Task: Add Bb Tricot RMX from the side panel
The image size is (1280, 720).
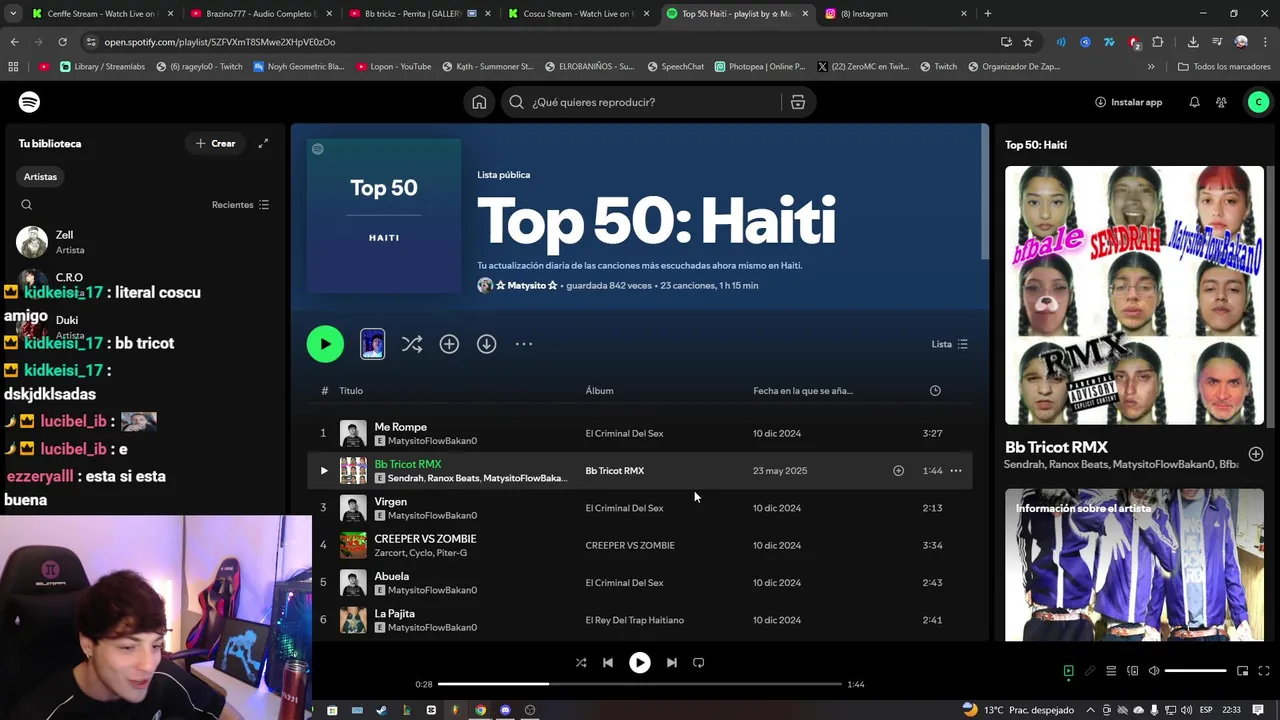Action: (1256, 454)
